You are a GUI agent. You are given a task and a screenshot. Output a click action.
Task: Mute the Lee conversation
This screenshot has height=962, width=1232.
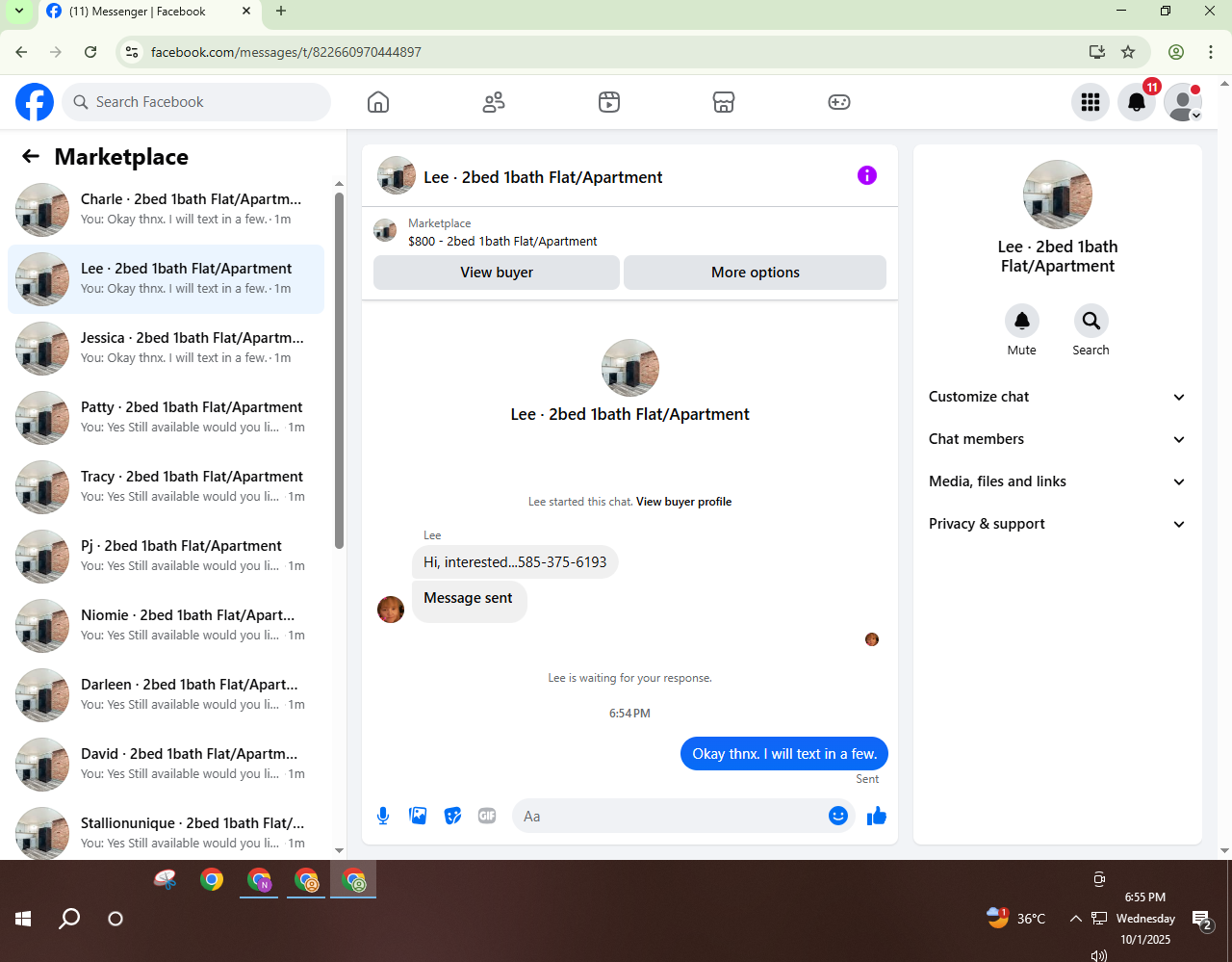click(1022, 321)
